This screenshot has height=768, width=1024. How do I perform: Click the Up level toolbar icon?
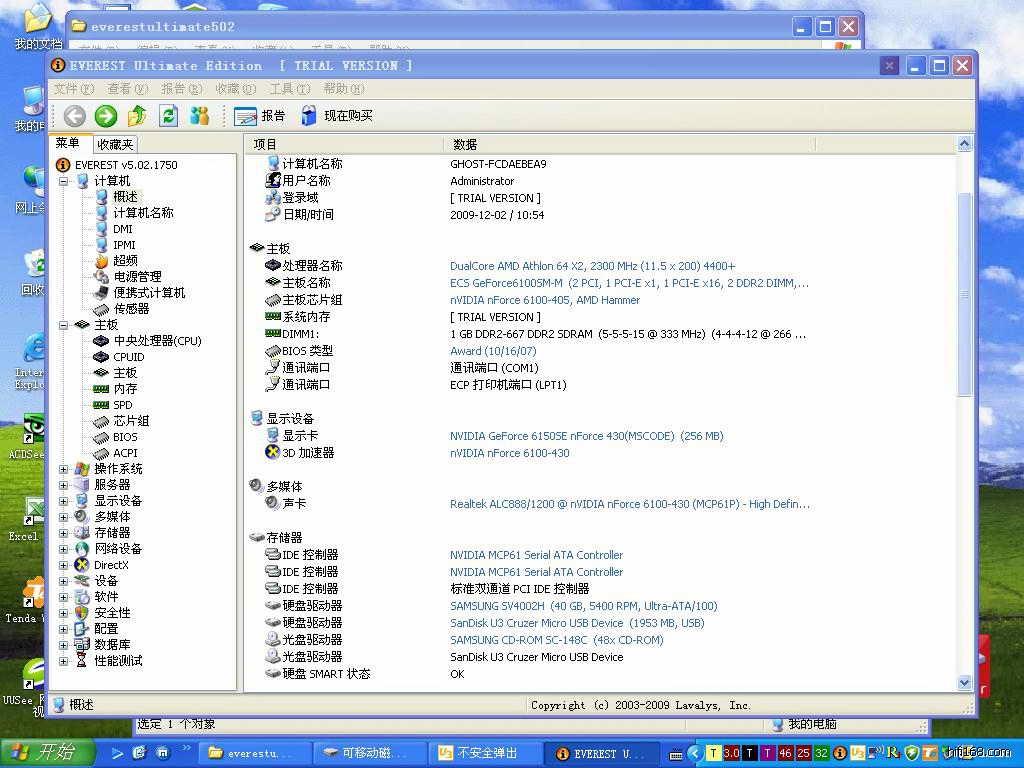137,116
